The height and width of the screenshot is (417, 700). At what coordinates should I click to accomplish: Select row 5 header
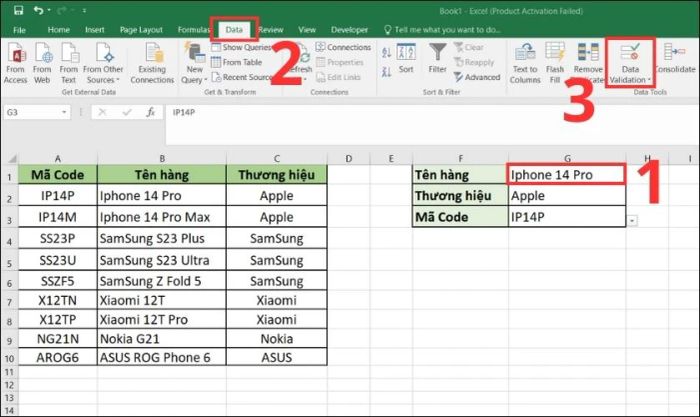[x=9, y=260]
